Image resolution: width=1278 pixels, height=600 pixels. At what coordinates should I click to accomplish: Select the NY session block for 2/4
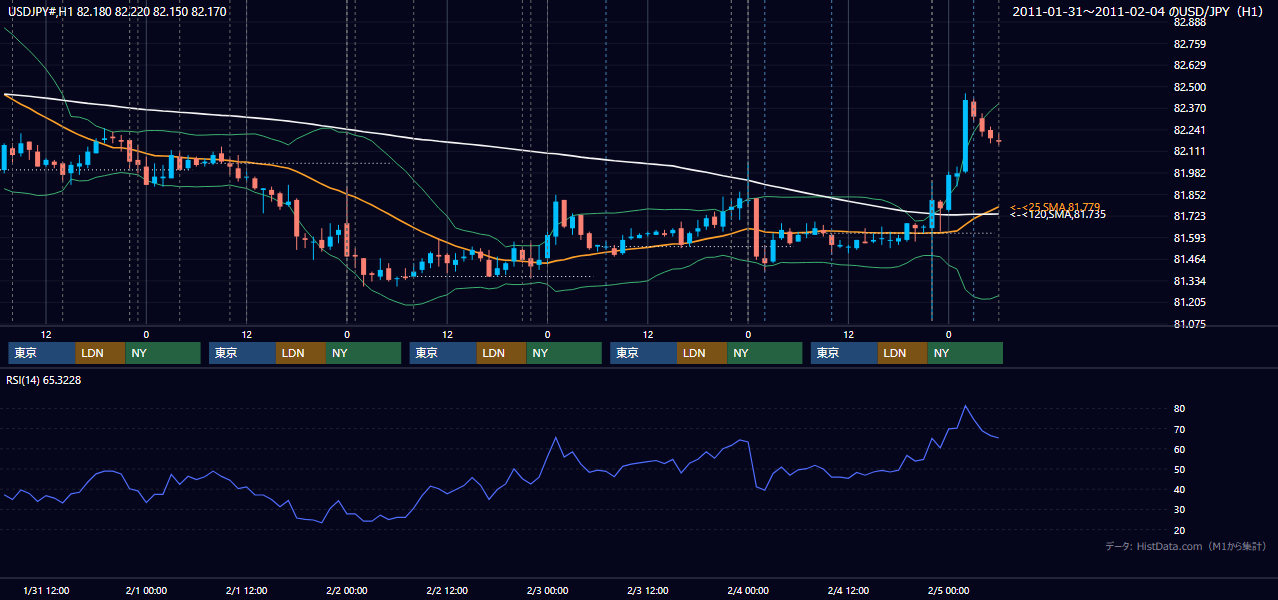(965, 353)
